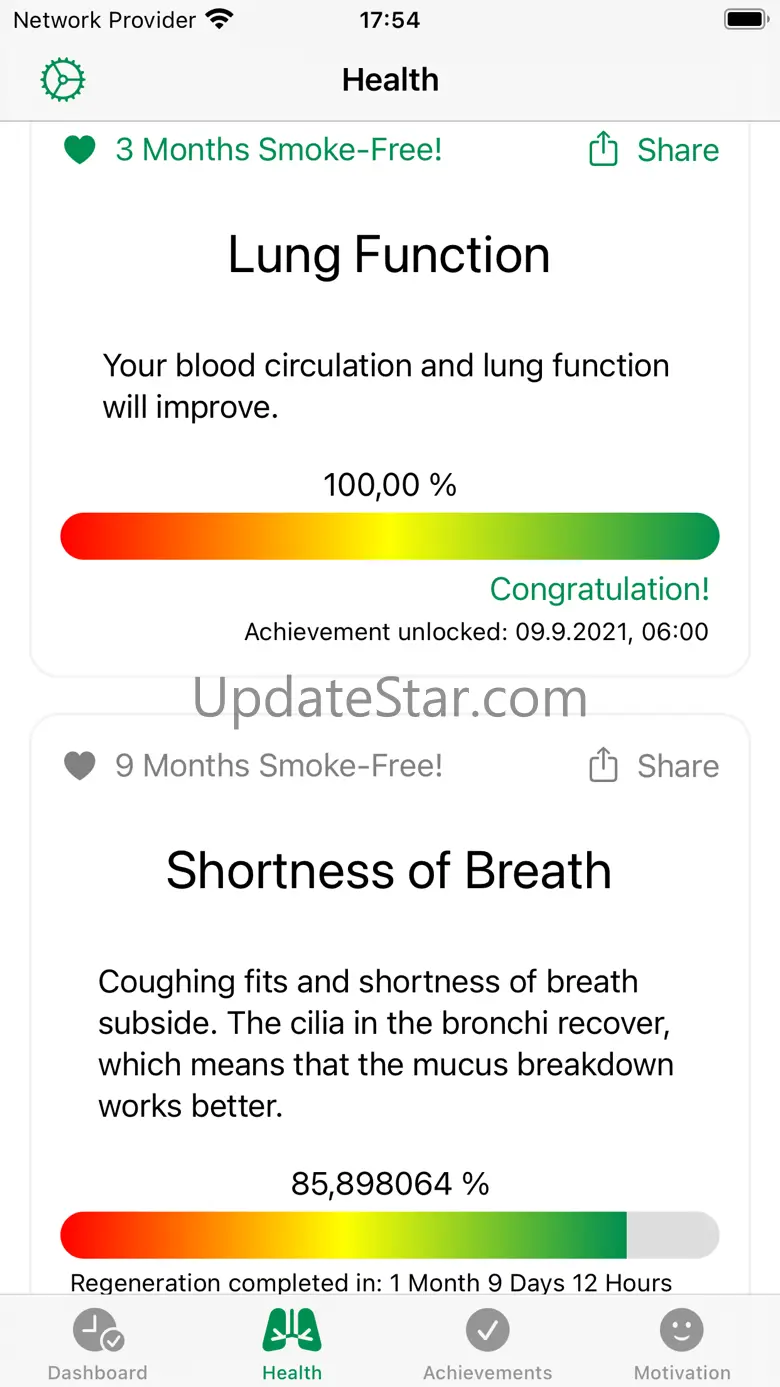Tap the battery indicator in the status bar
Viewport: 780px width, 1387px height.
[x=745, y=20]
